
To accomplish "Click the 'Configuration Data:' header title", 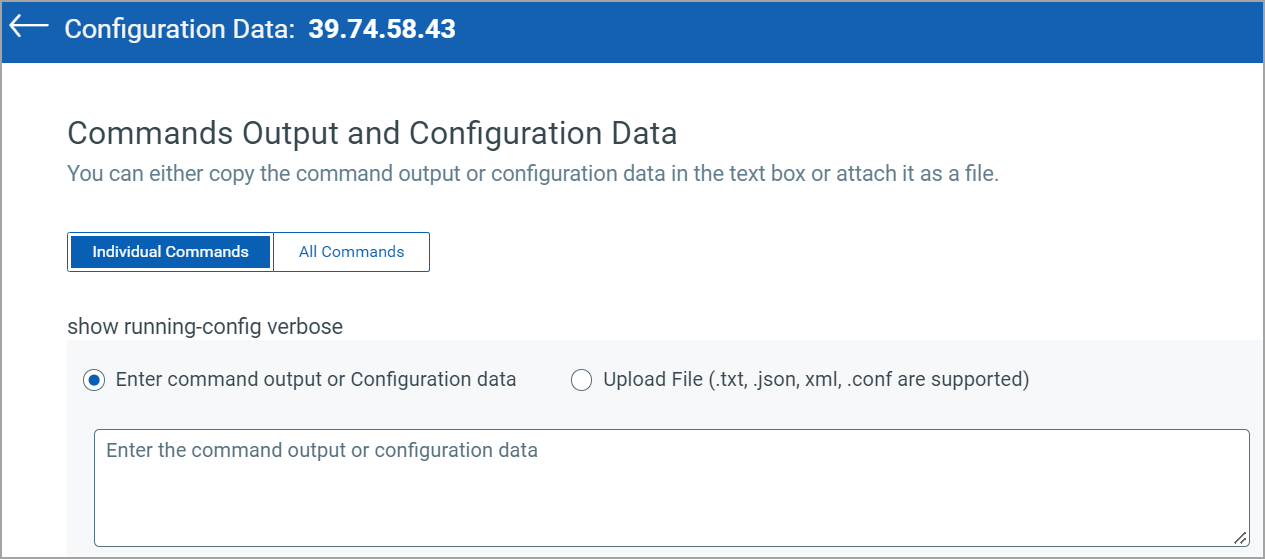I will click(x=180, y=29).
